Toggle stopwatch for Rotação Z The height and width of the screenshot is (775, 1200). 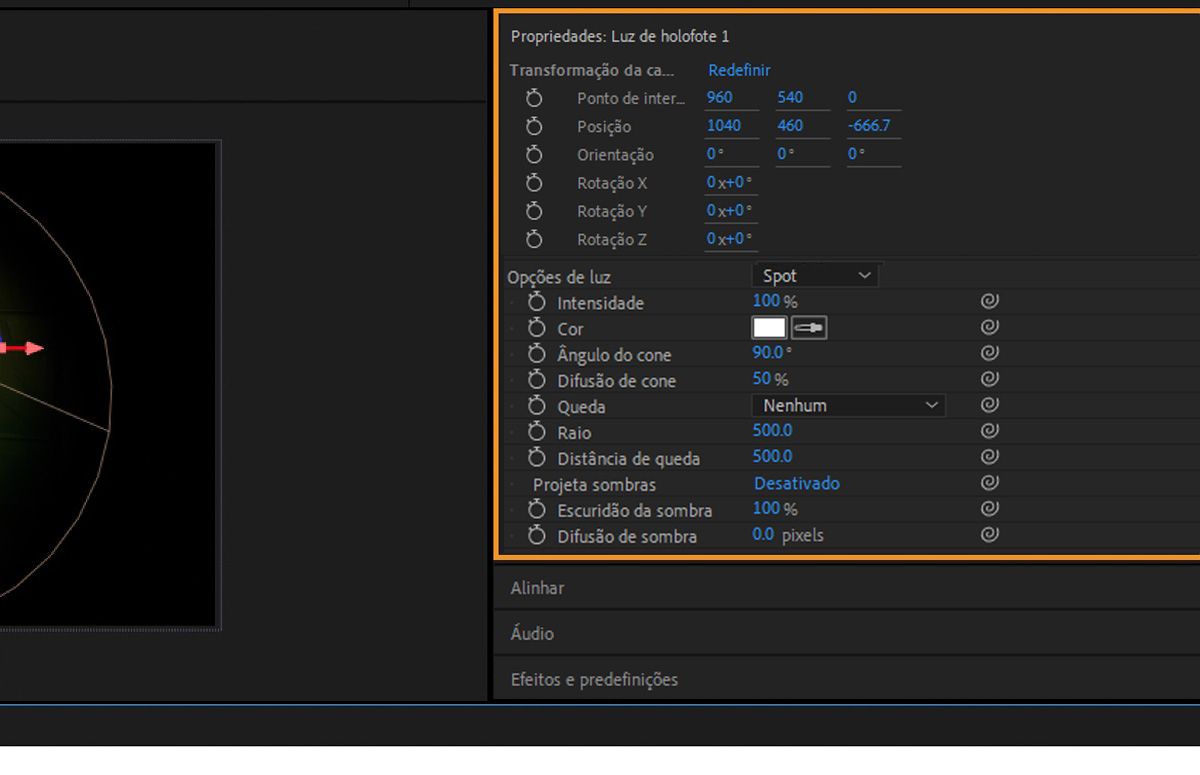pyautogui.click(x=534, y=239)
